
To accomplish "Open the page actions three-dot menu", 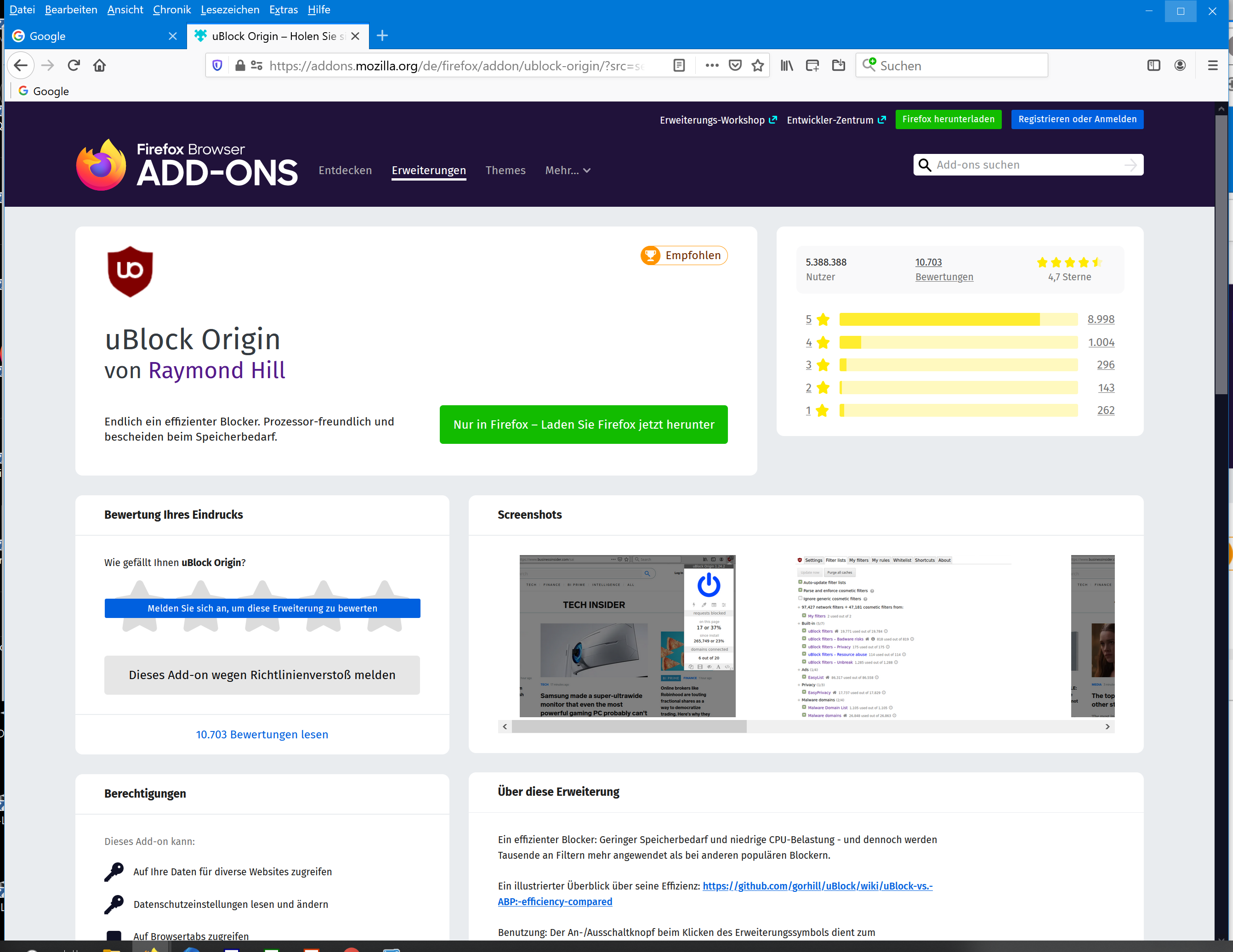I will [712, 65].
